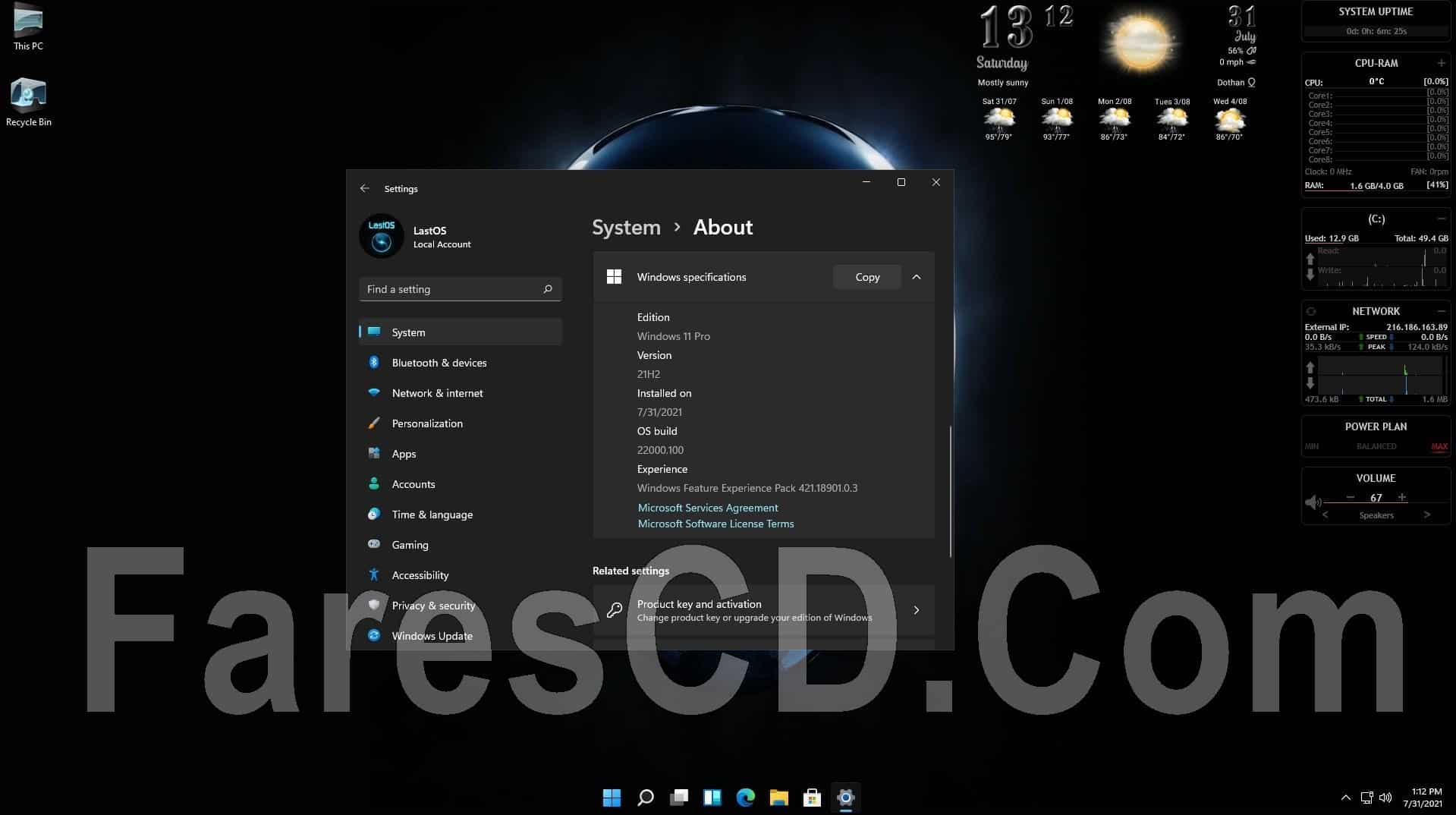Open Windows Update settings

pos(460,636)
